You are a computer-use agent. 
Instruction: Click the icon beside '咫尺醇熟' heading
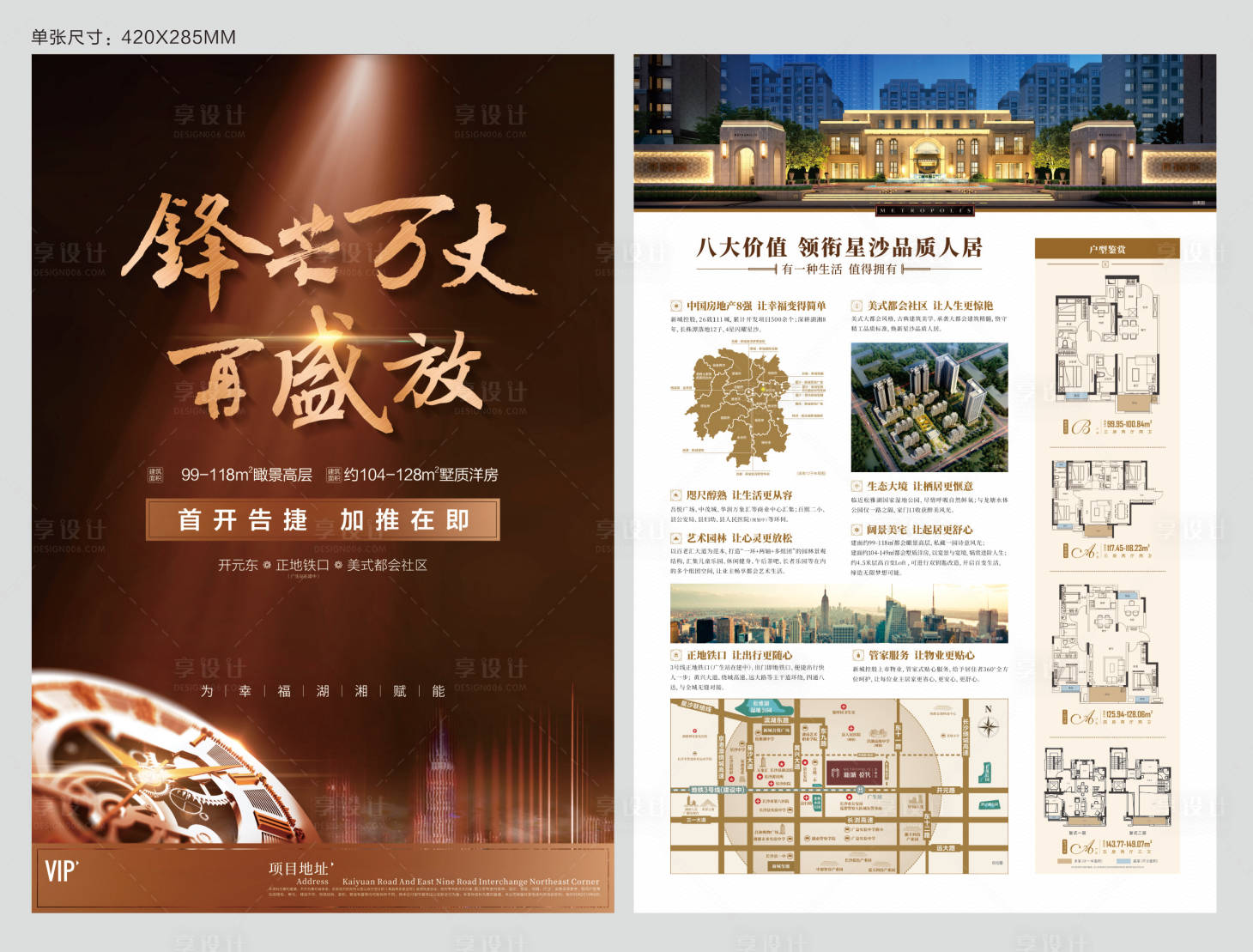676,495
